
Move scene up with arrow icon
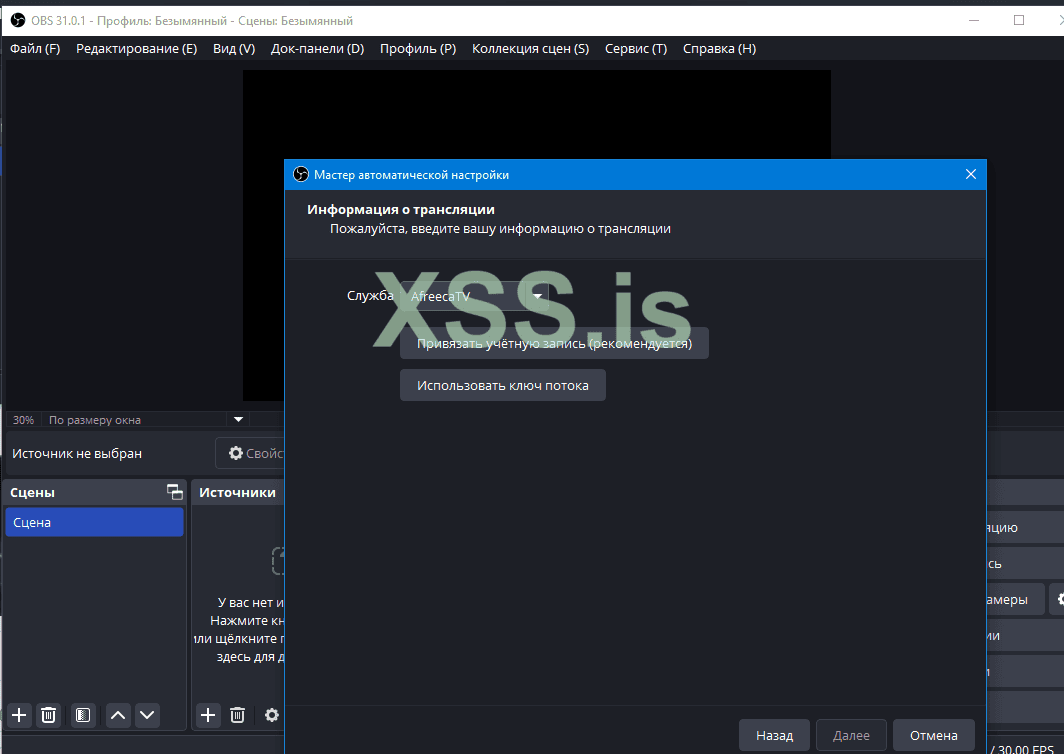(118, 715)
